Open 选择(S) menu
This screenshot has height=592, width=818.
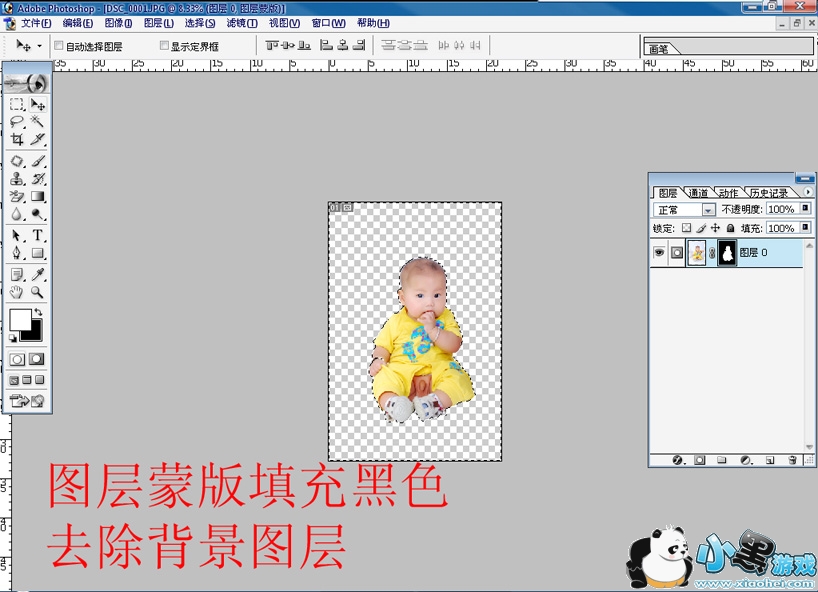tap(200, 23)
